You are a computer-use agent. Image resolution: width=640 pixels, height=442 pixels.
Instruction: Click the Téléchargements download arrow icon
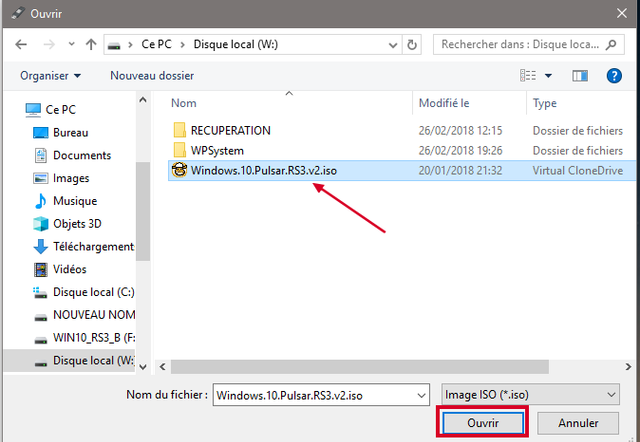(40, 247)
